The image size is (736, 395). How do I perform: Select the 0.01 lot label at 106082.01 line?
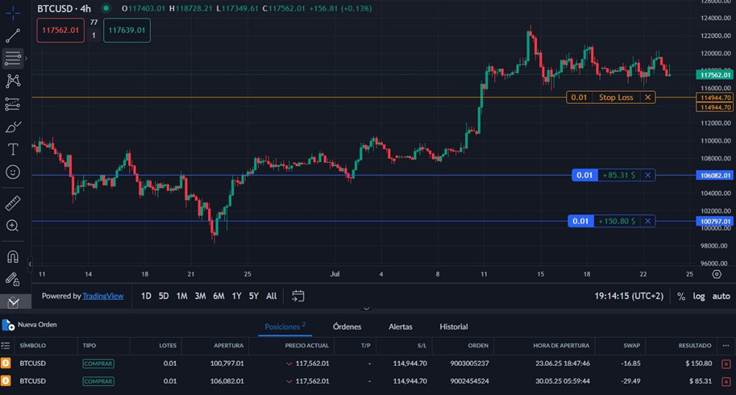584,175
